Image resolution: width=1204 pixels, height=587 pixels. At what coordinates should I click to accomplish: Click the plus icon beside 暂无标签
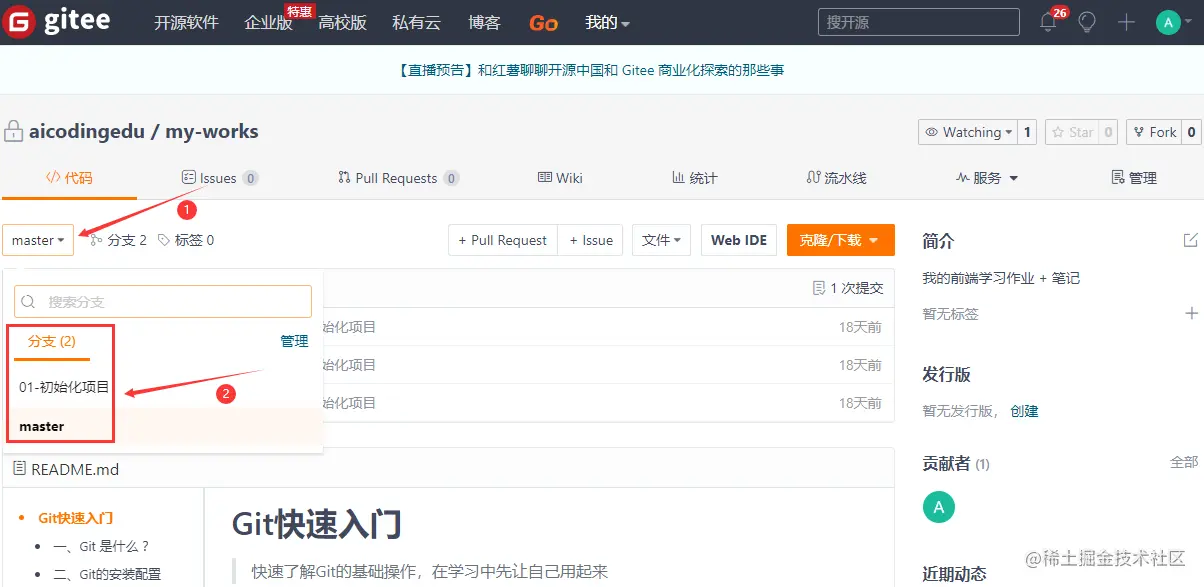[1191, 313]
